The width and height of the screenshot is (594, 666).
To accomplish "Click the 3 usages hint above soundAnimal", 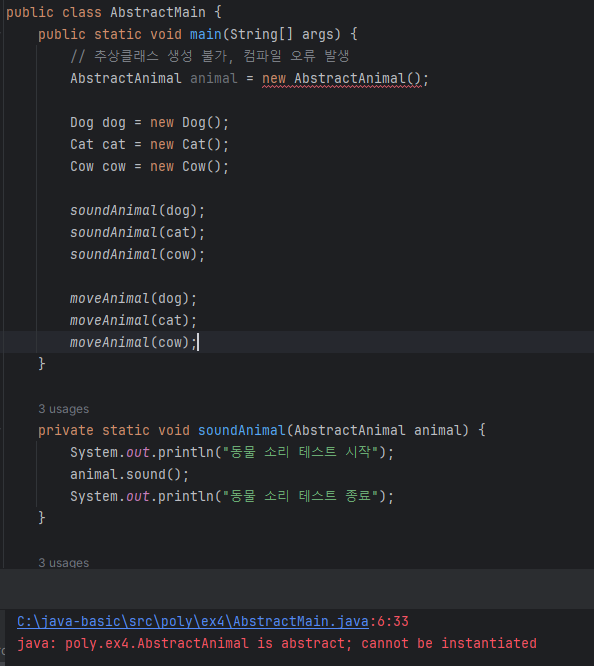I will pyautogui.click(x=64, y=409).
